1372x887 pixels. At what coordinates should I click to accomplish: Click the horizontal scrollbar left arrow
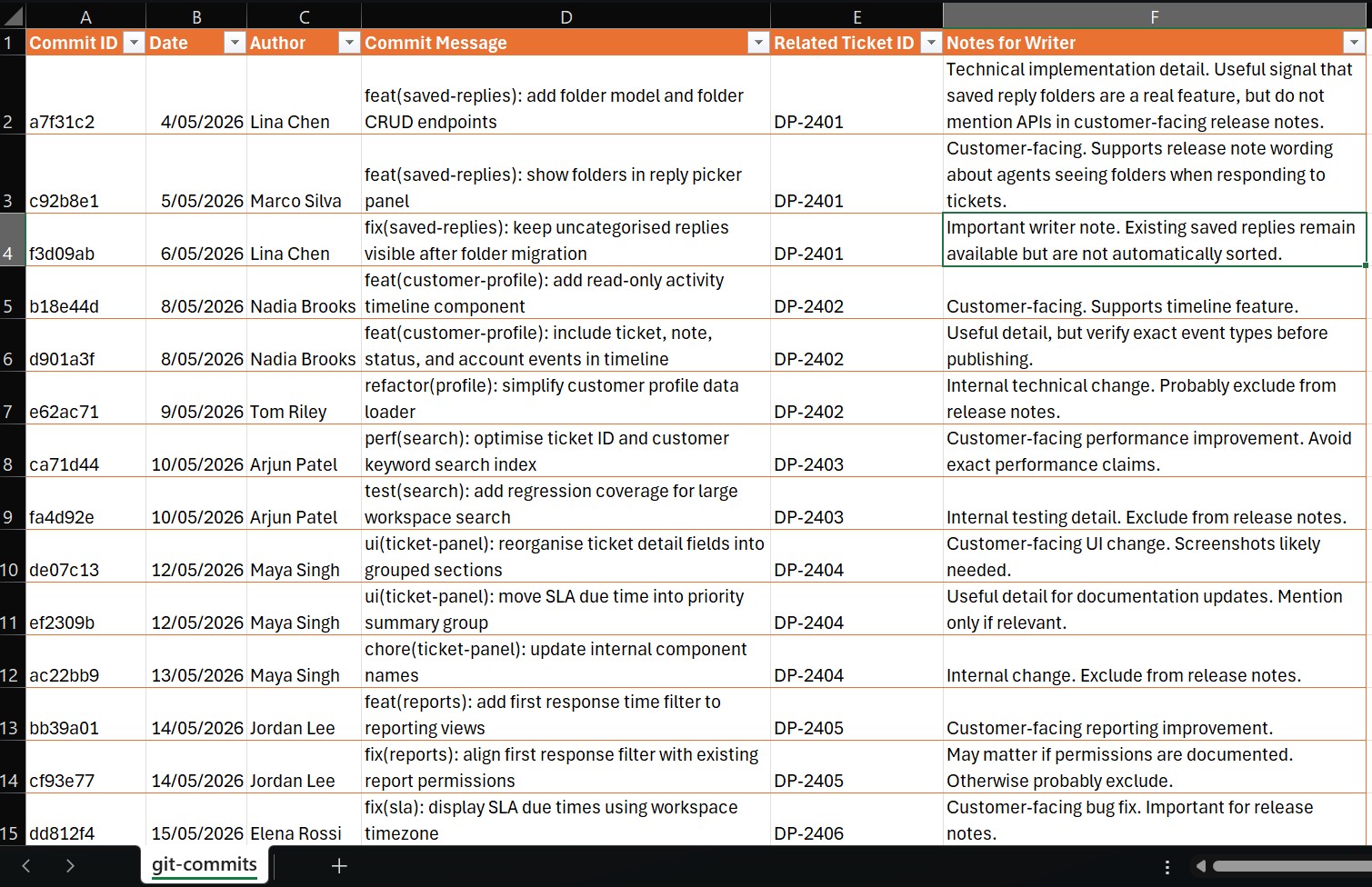[1201, 866]
